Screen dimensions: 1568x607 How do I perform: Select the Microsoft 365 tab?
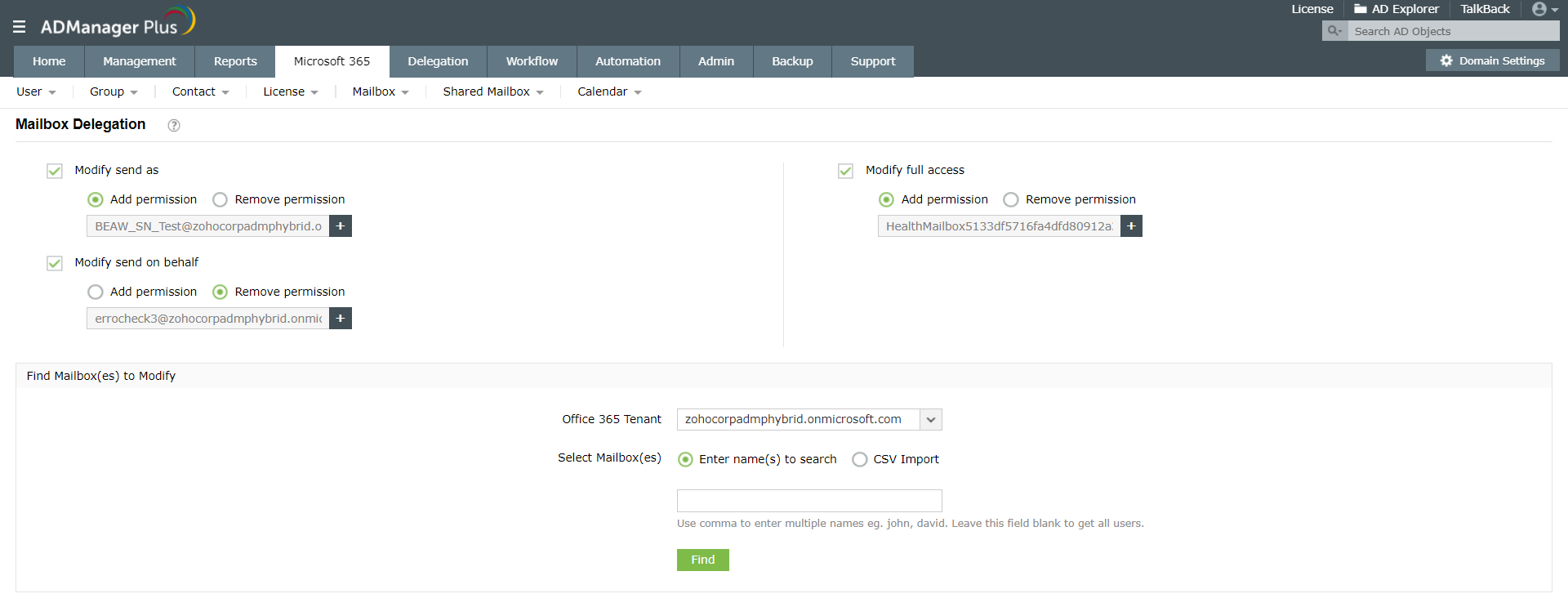pos(332,61)
